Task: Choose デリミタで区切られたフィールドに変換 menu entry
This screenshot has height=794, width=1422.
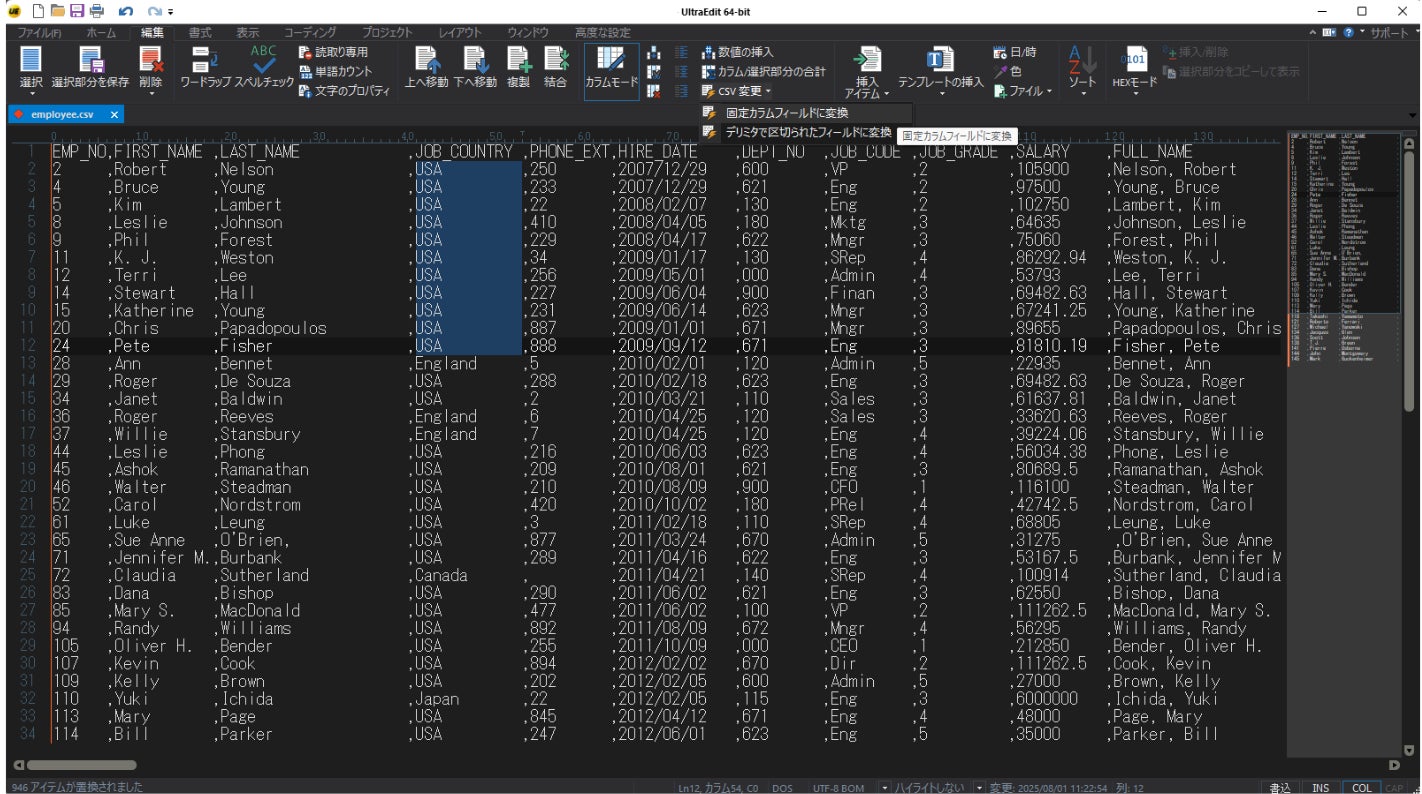Action: pyautogui.click(x=806, y=132)
